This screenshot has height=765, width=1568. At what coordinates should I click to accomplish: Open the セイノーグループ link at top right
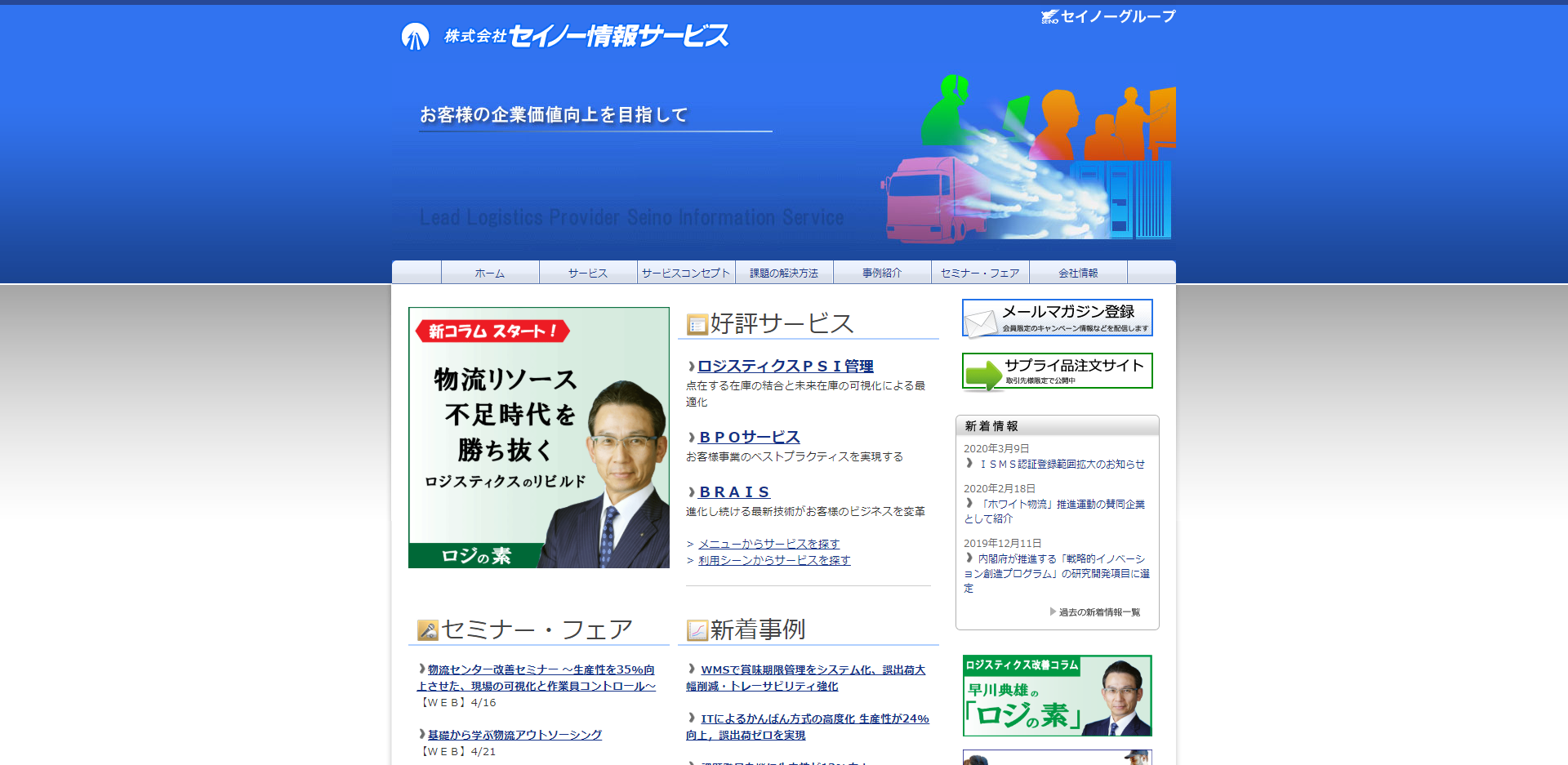coord(1108,16)
